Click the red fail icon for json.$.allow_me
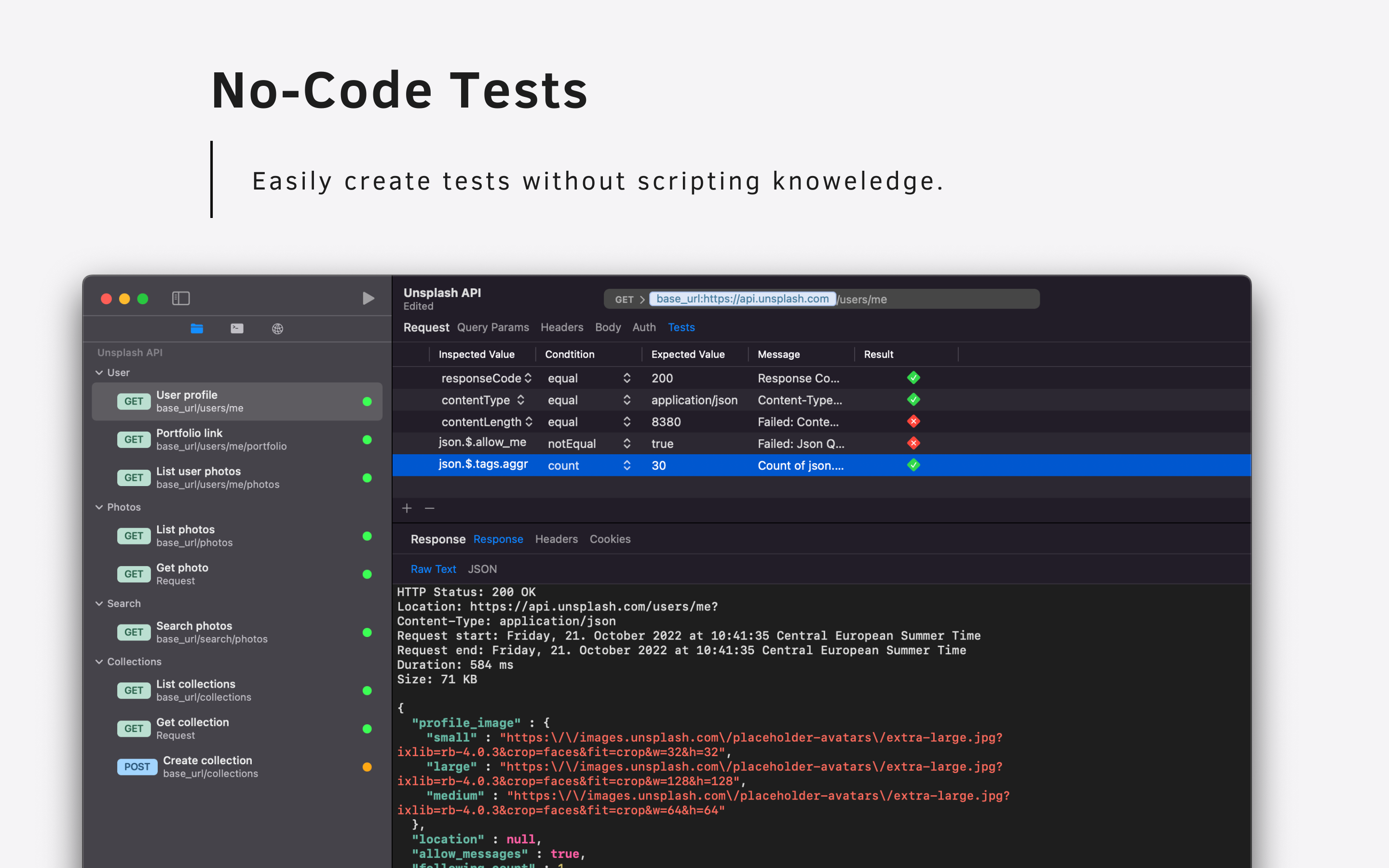Screen dimensions: 1389x868 (x=914, y=443)
